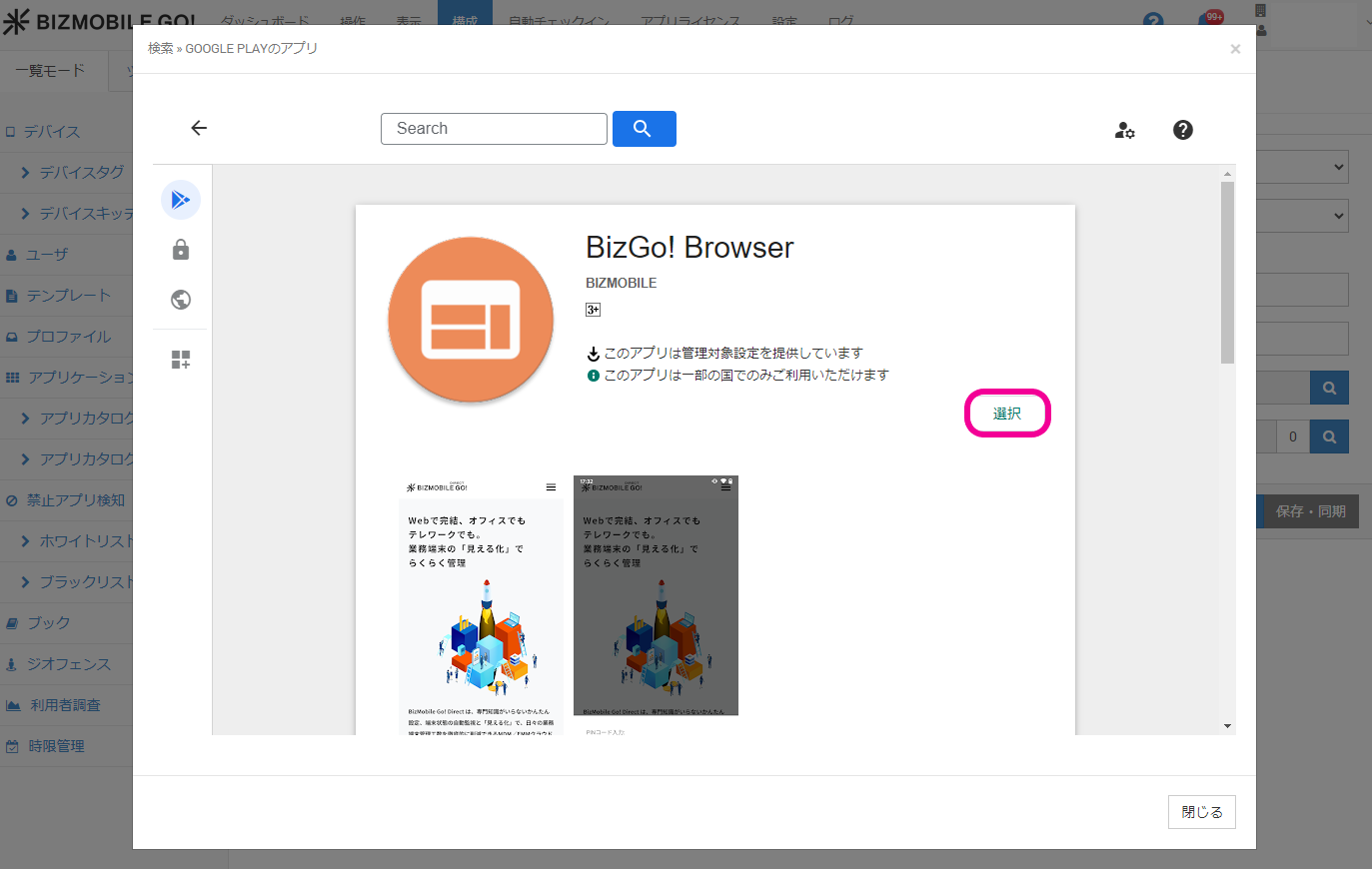Close the dialog with the × button

tap(1235, 49)
